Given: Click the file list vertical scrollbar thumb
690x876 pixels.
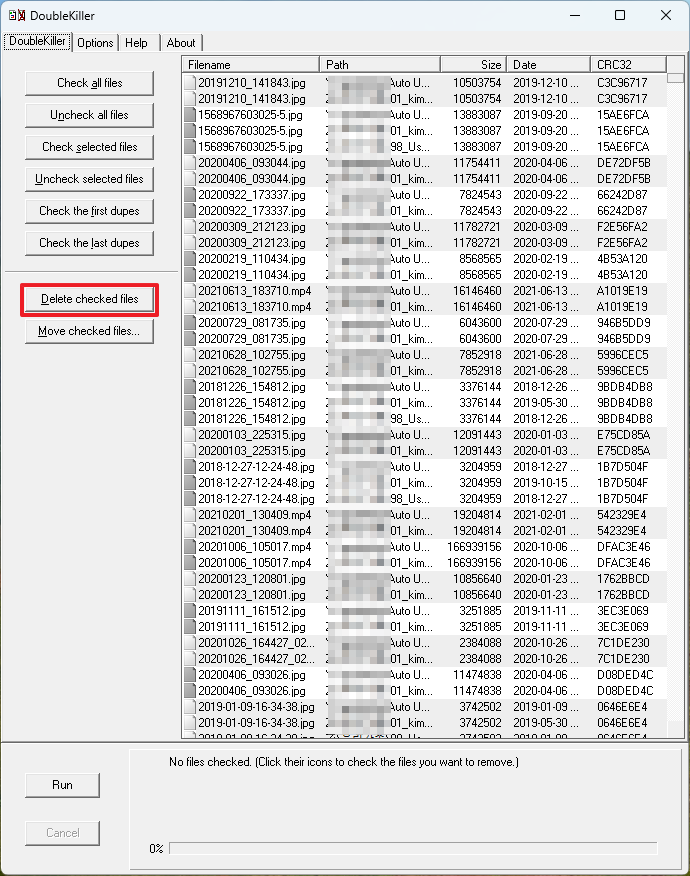Looking at the screenshot, I should (675, 78).
